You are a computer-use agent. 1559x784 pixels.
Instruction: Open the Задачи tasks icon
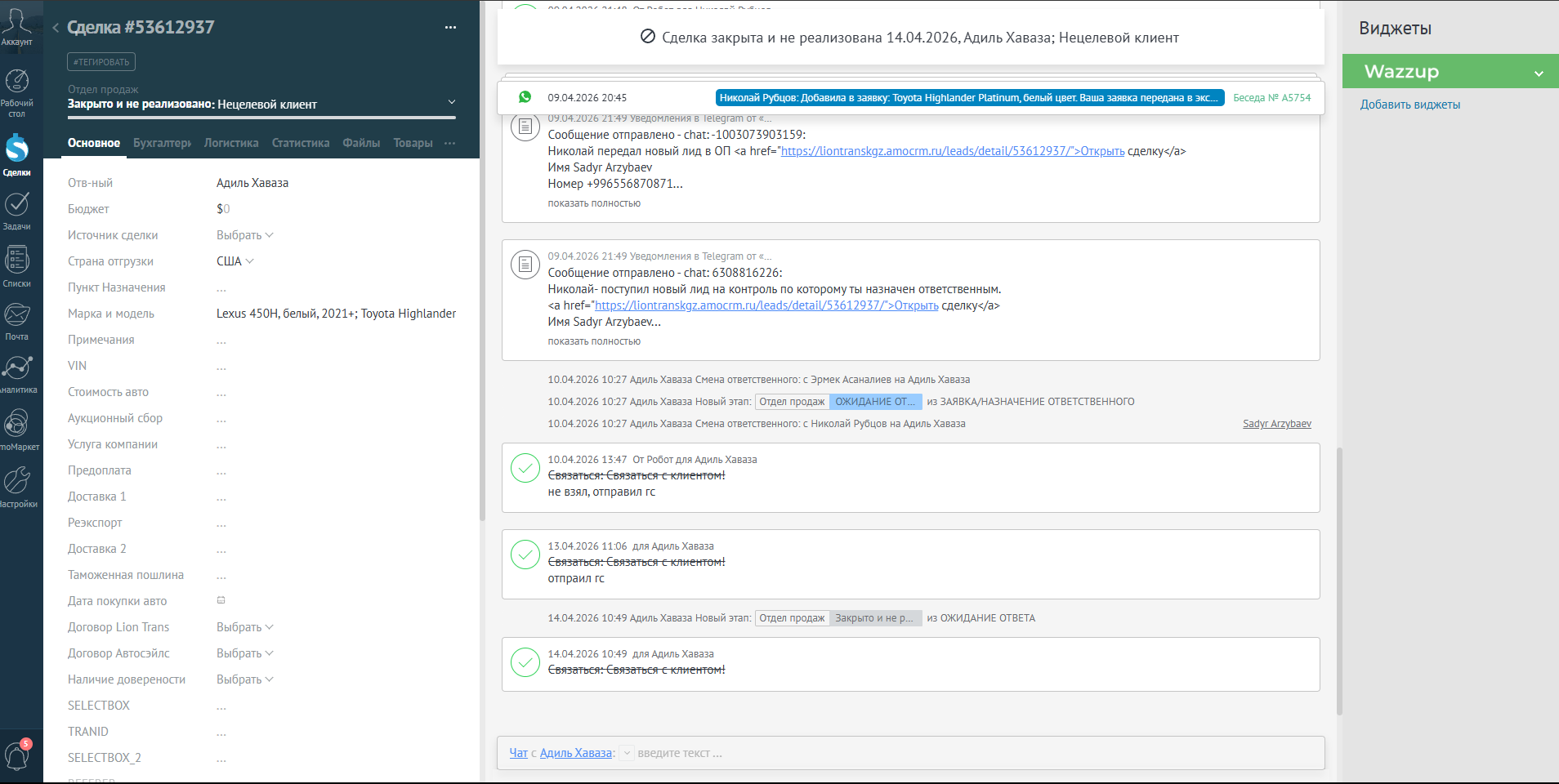coord(16,211)
